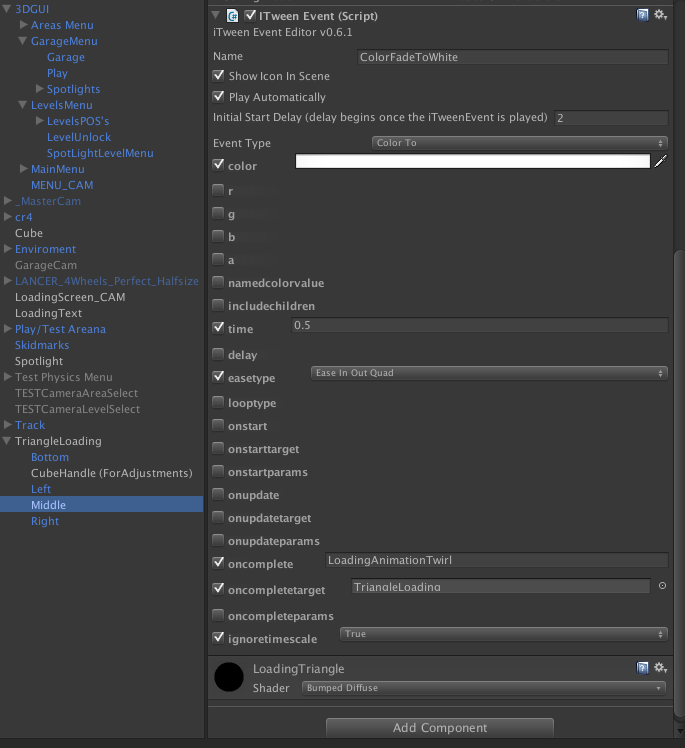This screenshot has width=685, height=748.
Task: Open the ignoretimescale True dropdown
Action: tap(504, 634)
